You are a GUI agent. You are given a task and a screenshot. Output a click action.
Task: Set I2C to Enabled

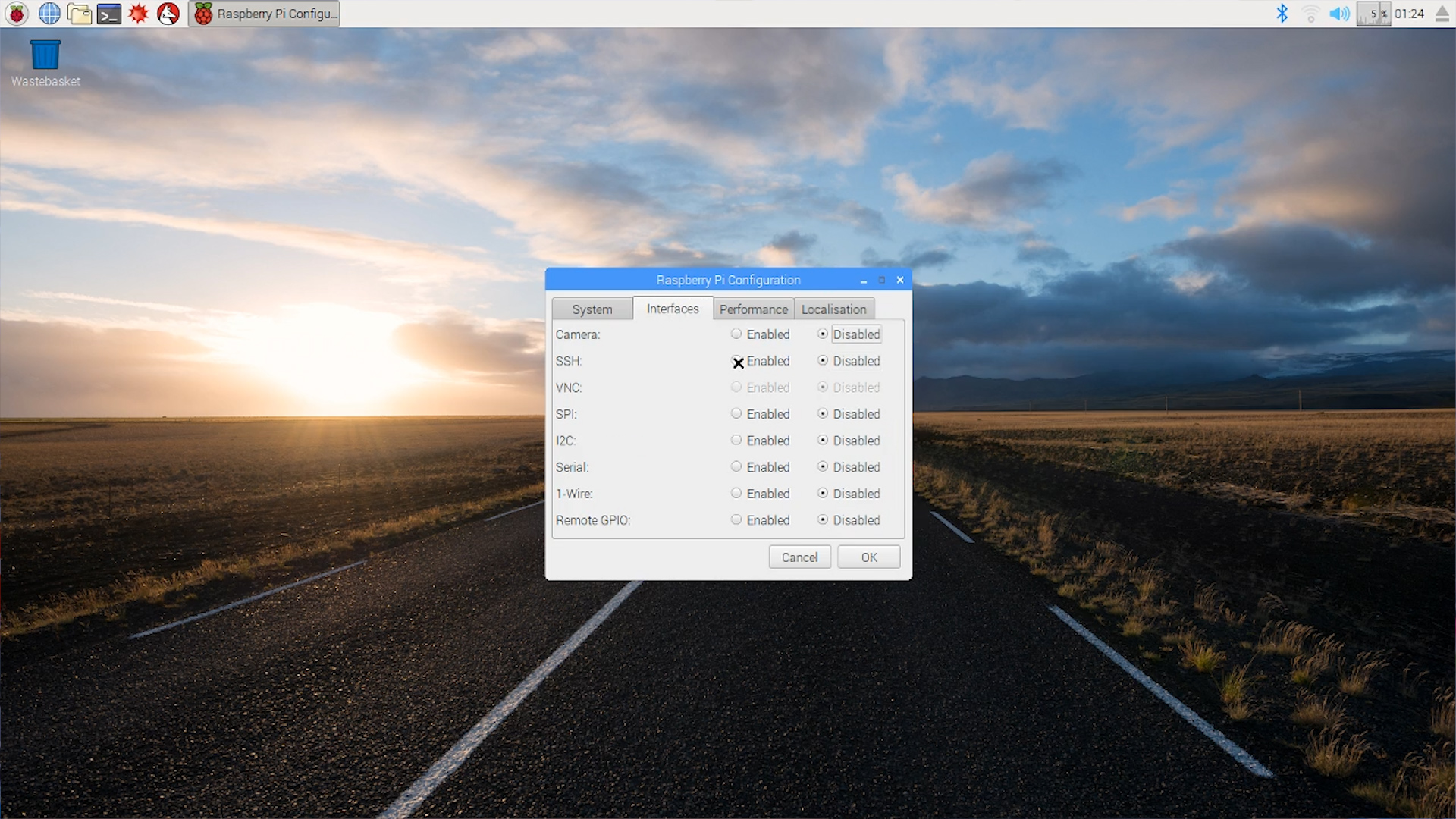click(736, 441)
